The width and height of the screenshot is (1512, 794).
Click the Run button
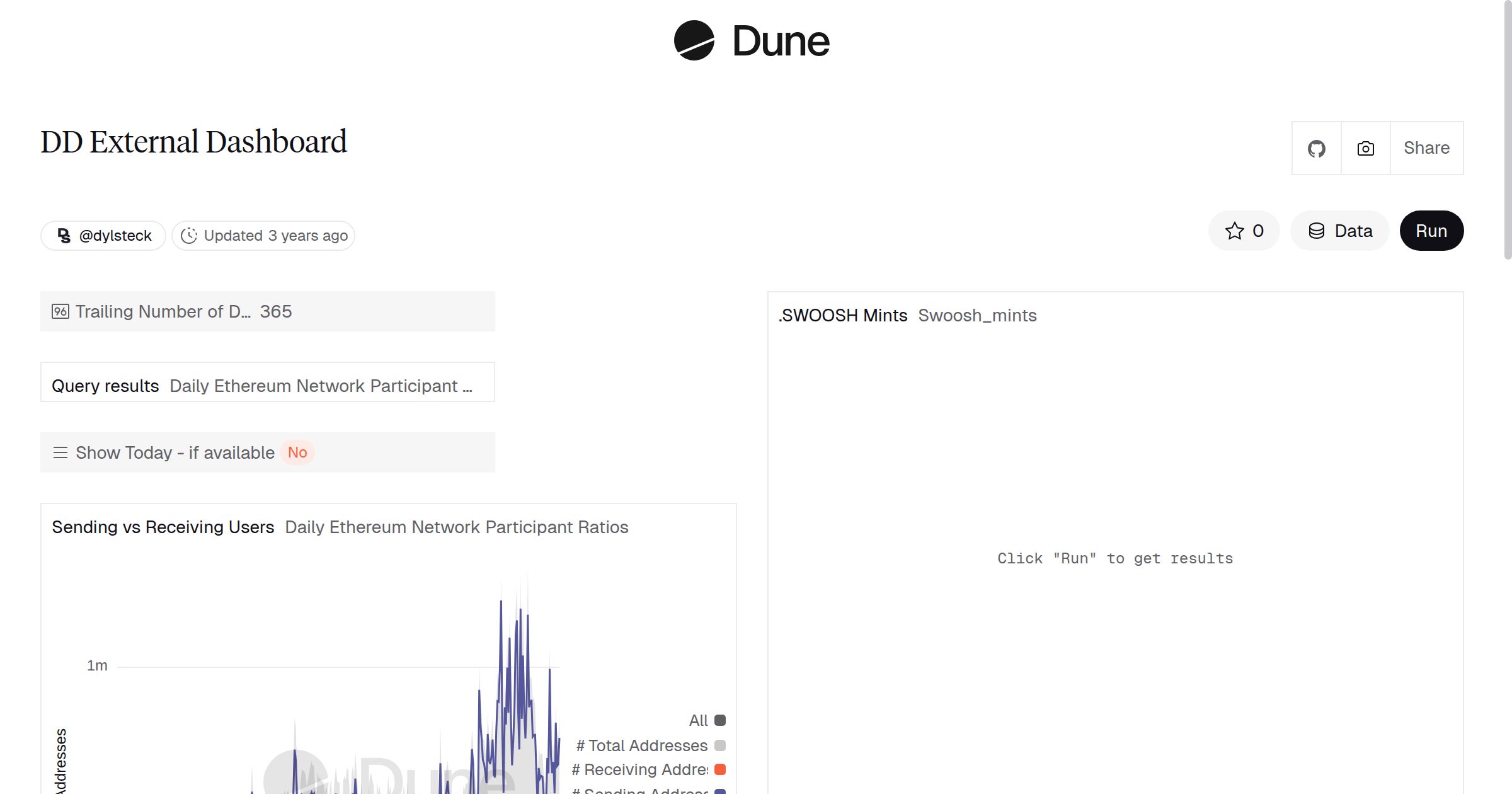coord(1431,231)
